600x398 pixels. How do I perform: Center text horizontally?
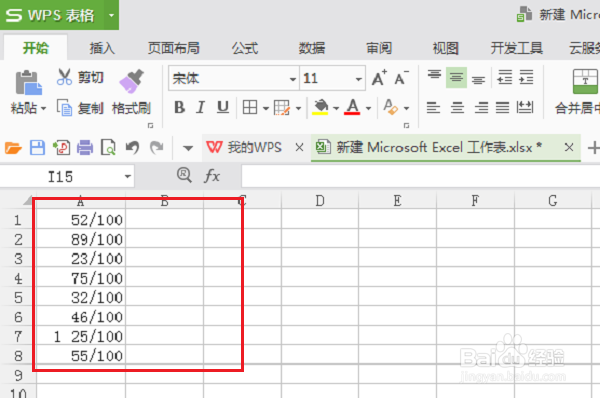coord(457,108)
